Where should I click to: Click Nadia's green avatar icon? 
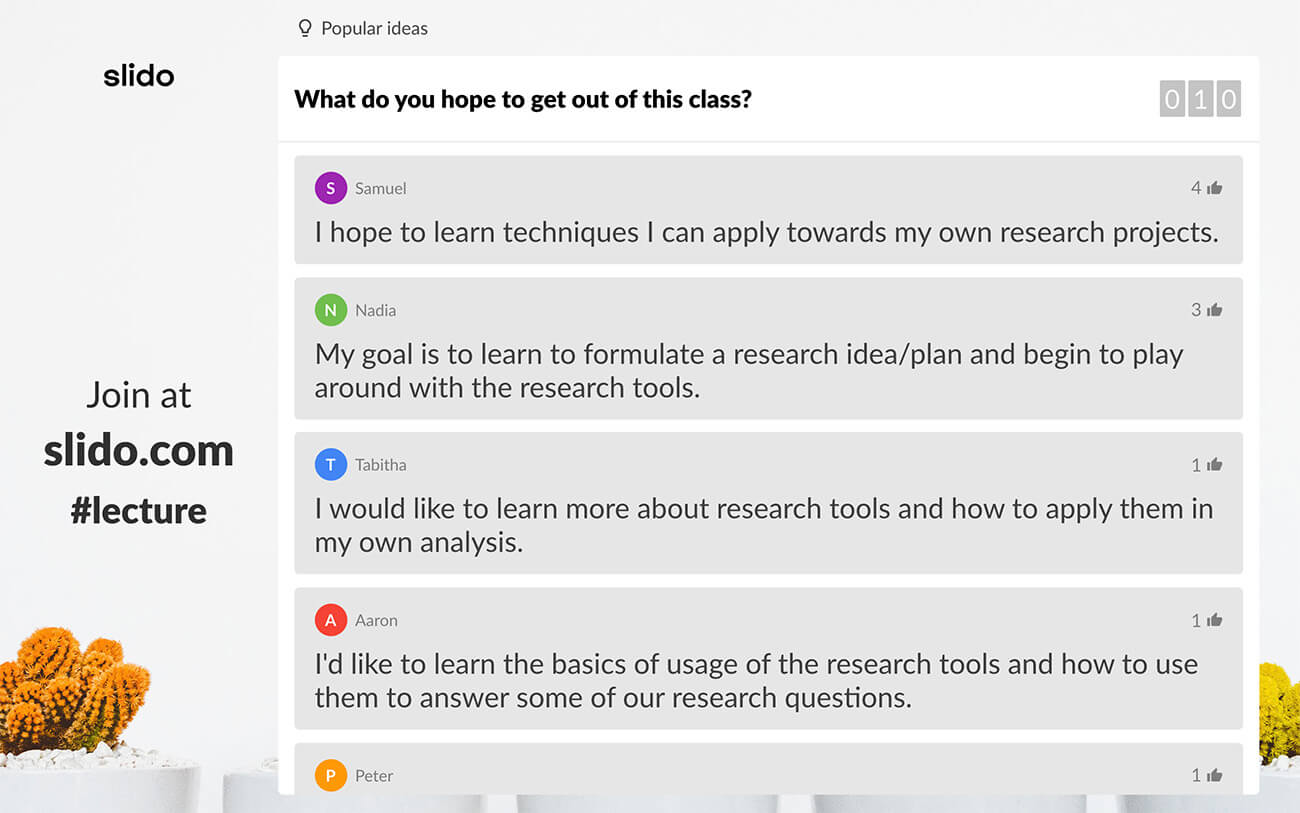pyautogui.click(x=331, y=310)
